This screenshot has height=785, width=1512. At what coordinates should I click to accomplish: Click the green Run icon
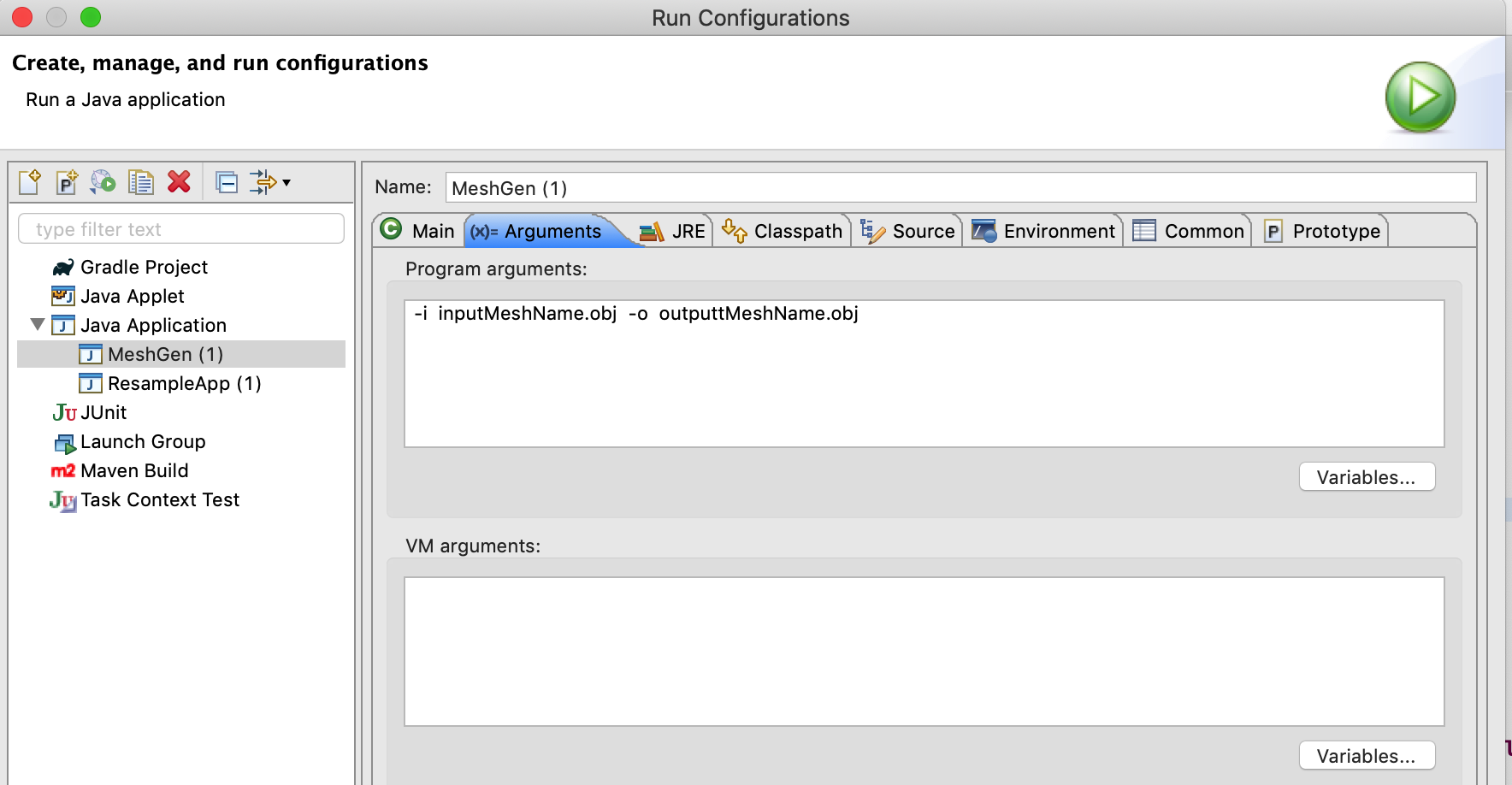coord(1420,97)
